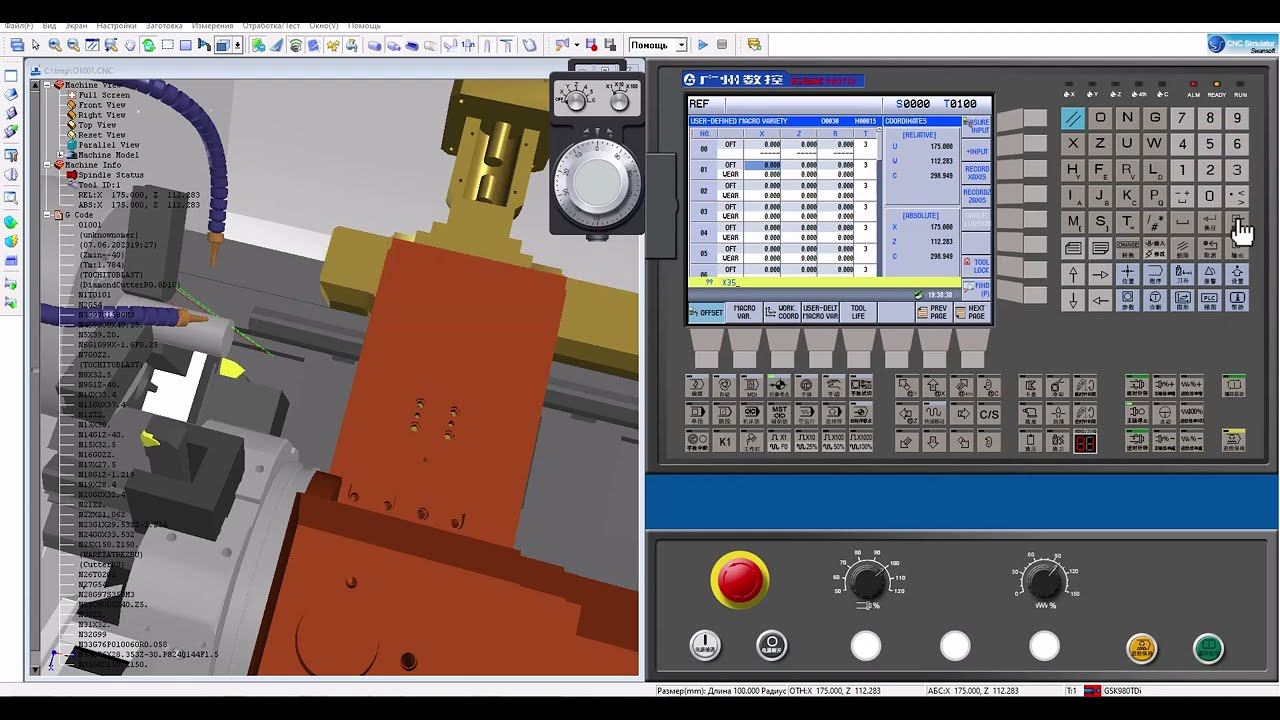Click the green rotate view toolbar icon
The height and width of the screenshot is (720, 1280).
click(148, 45)
